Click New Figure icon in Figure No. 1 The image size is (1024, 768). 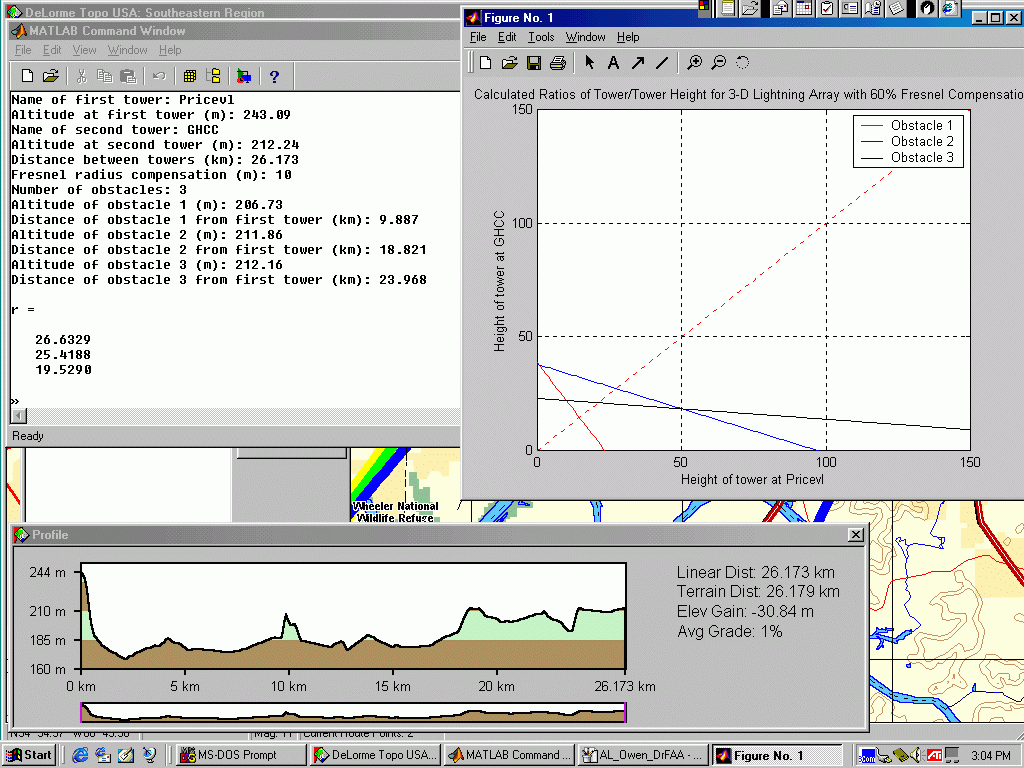485,63
